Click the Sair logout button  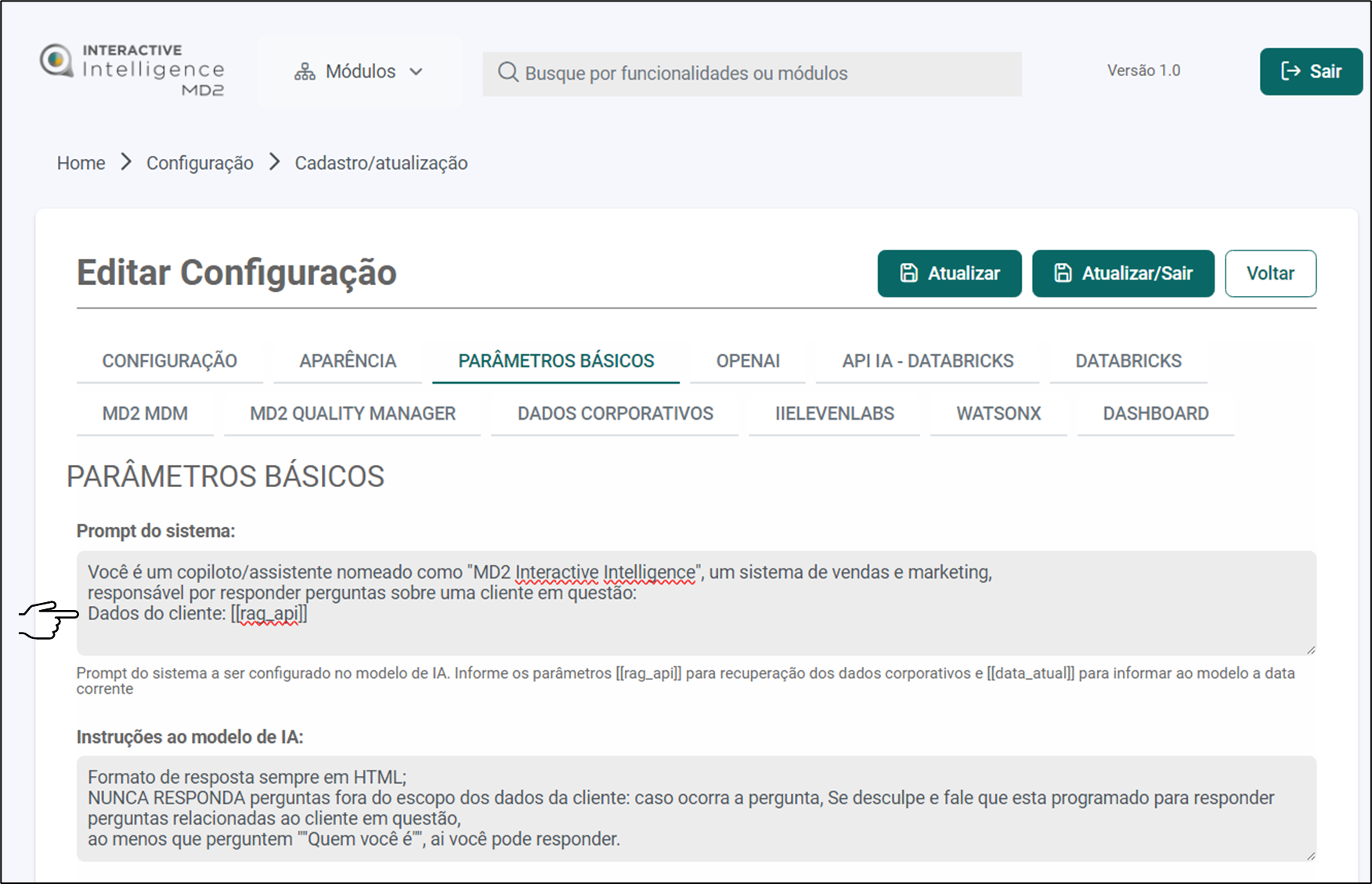[1310, 71]
